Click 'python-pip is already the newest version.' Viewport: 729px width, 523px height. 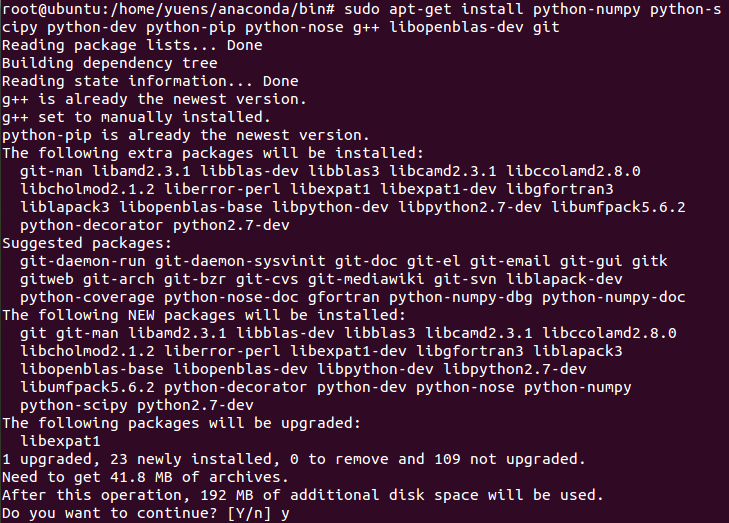(x=186, y=135)
